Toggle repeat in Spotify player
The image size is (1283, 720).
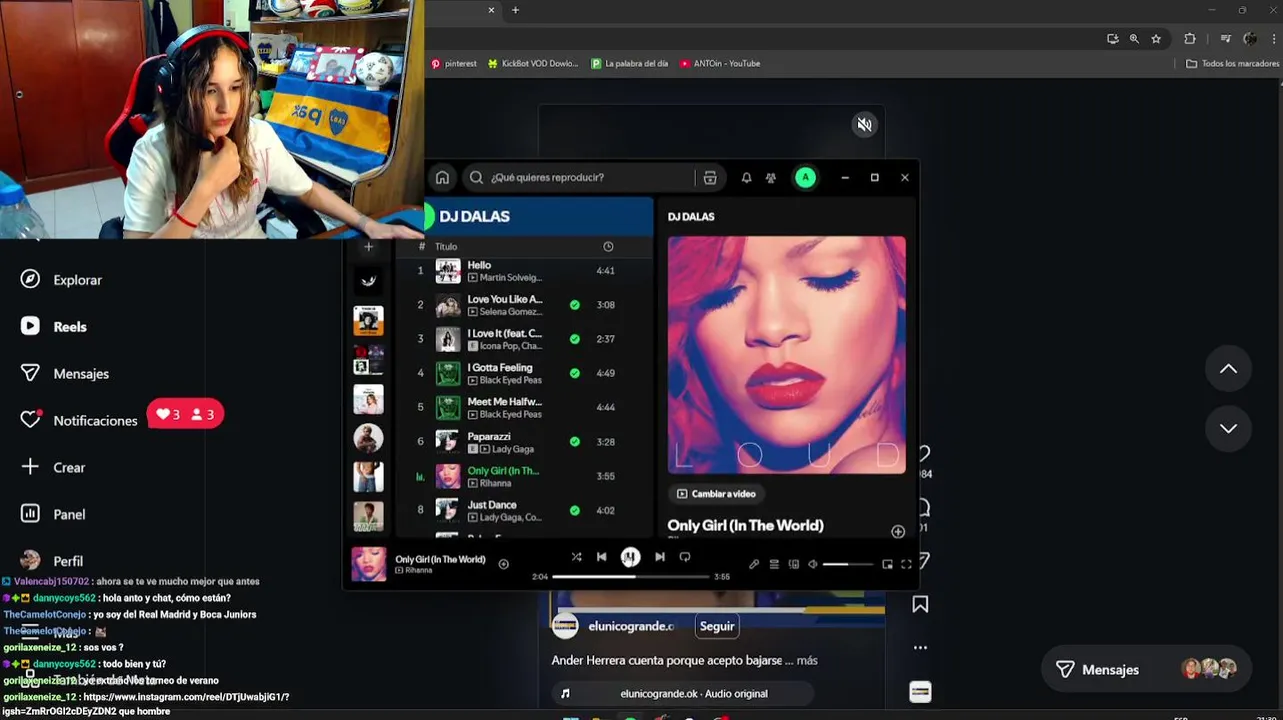point(685,557)
